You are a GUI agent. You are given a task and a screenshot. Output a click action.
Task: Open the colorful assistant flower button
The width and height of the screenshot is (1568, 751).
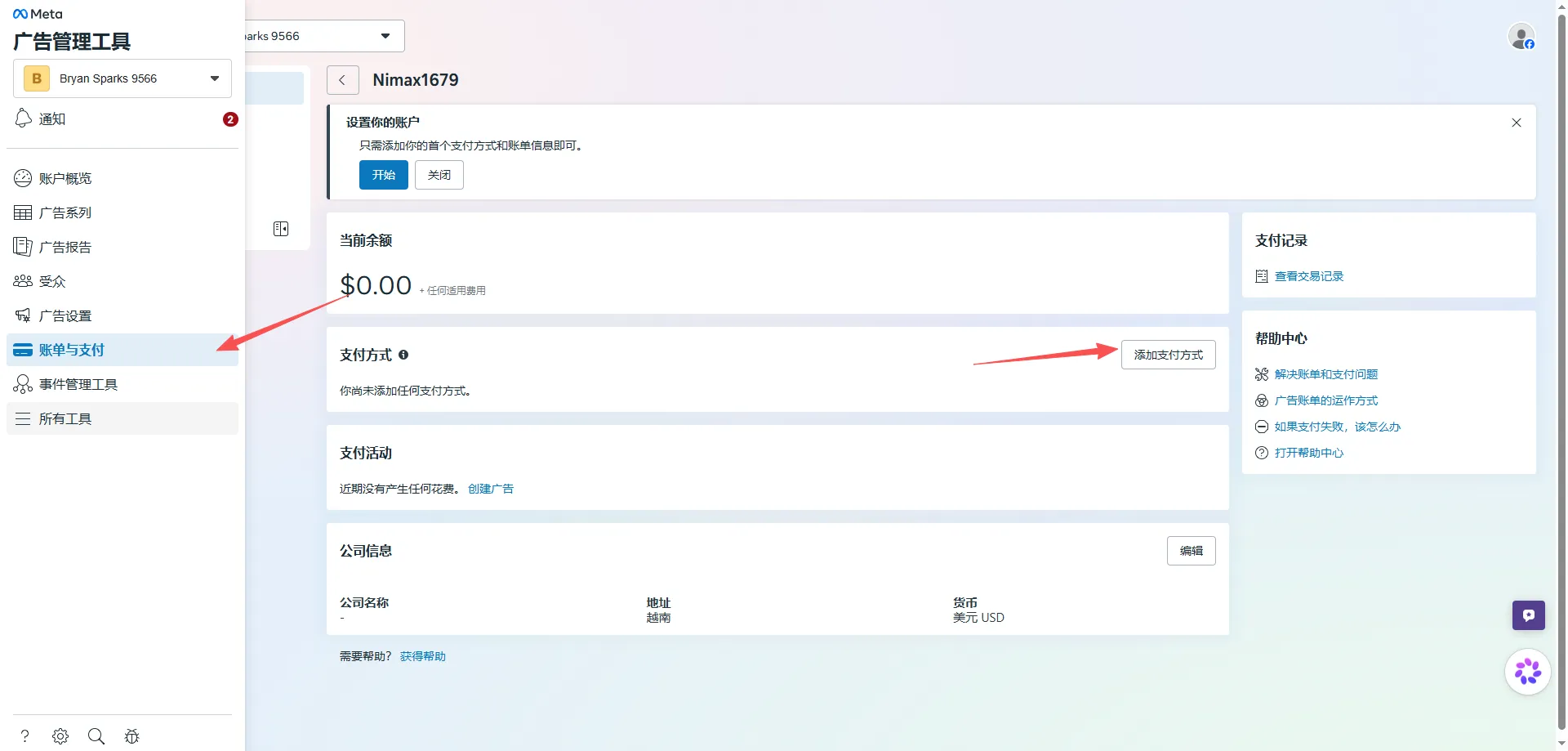[1527, 672]
